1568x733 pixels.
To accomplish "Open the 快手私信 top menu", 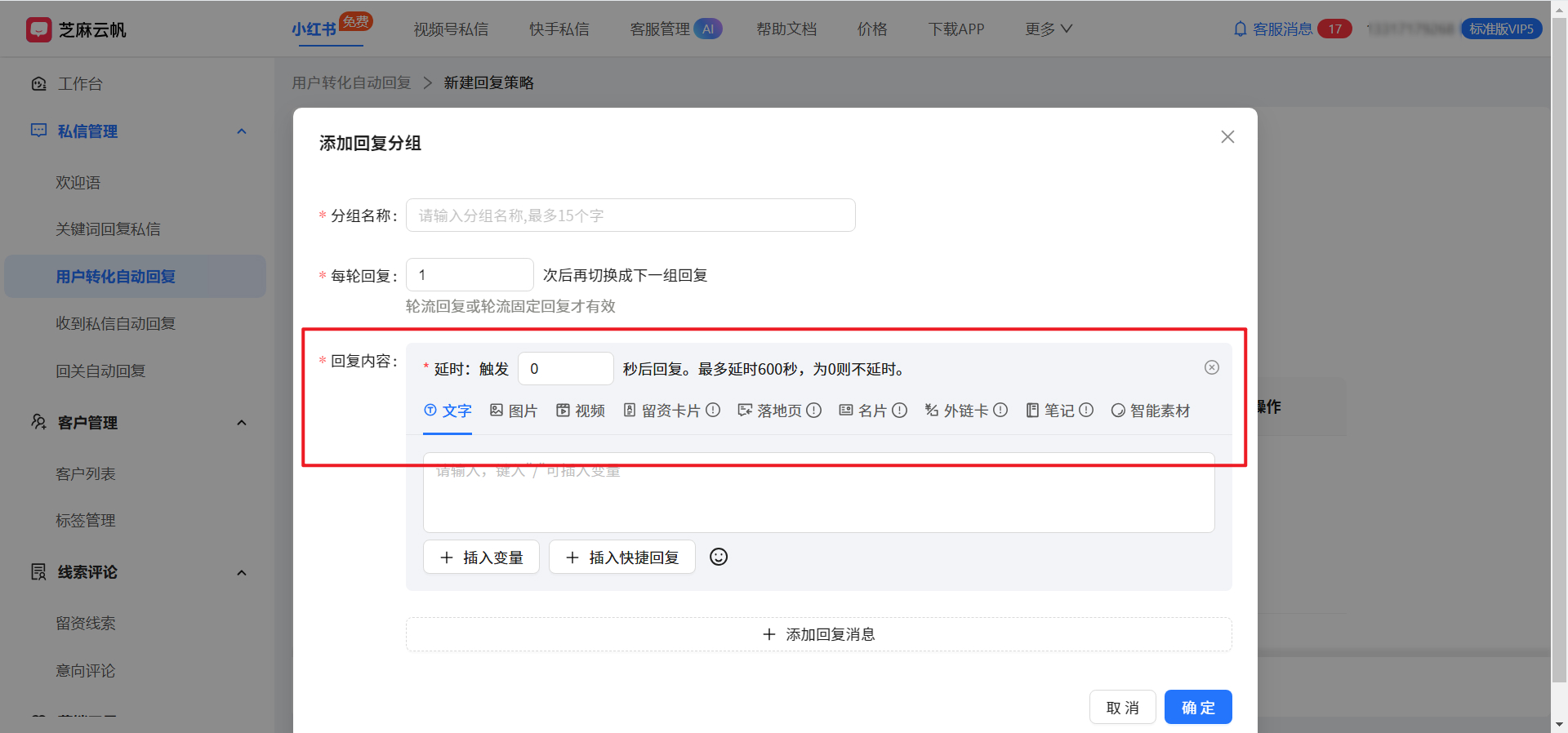I will [x=559, y=29].
